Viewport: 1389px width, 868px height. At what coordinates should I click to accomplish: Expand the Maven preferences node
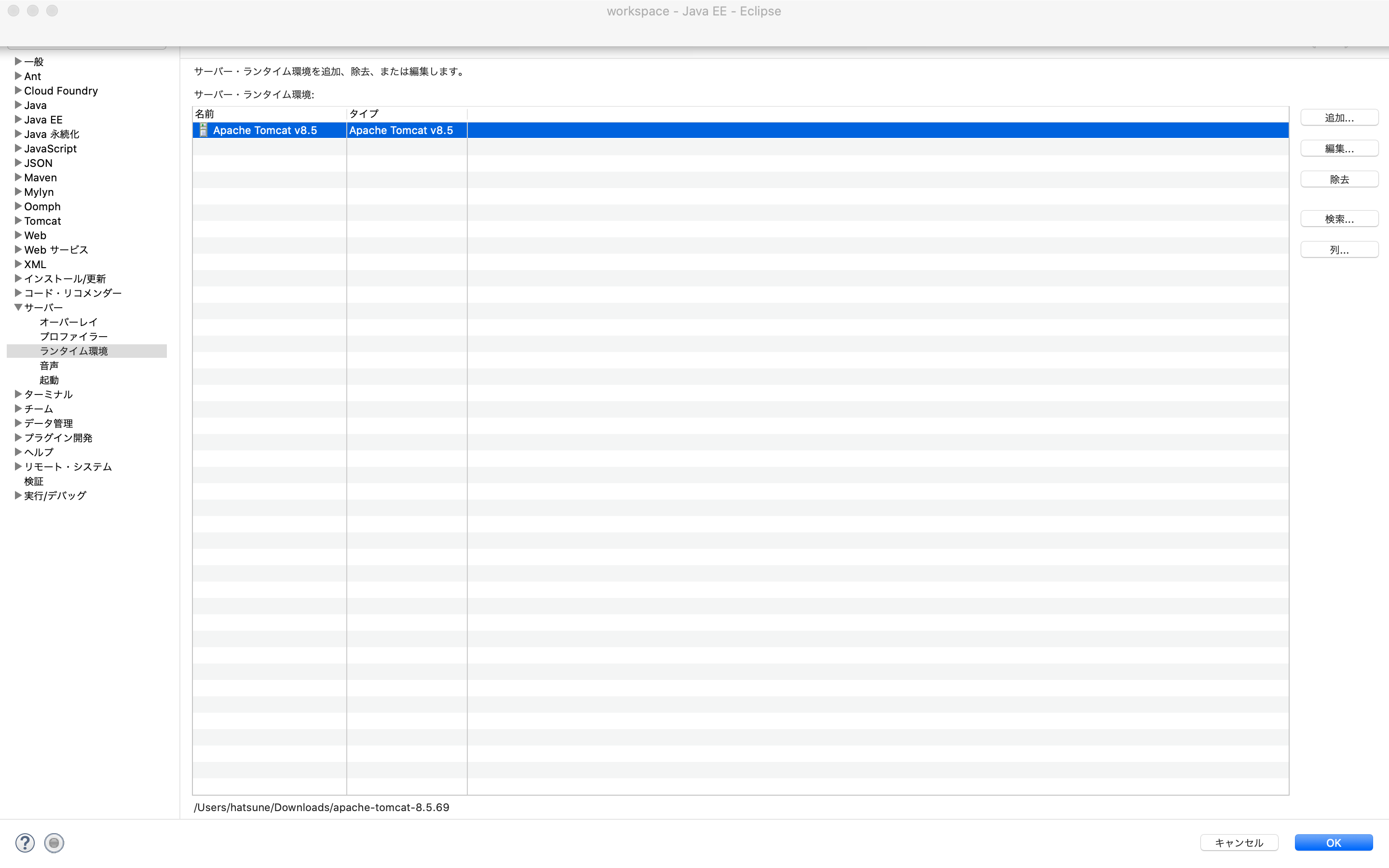pos(18,177)
